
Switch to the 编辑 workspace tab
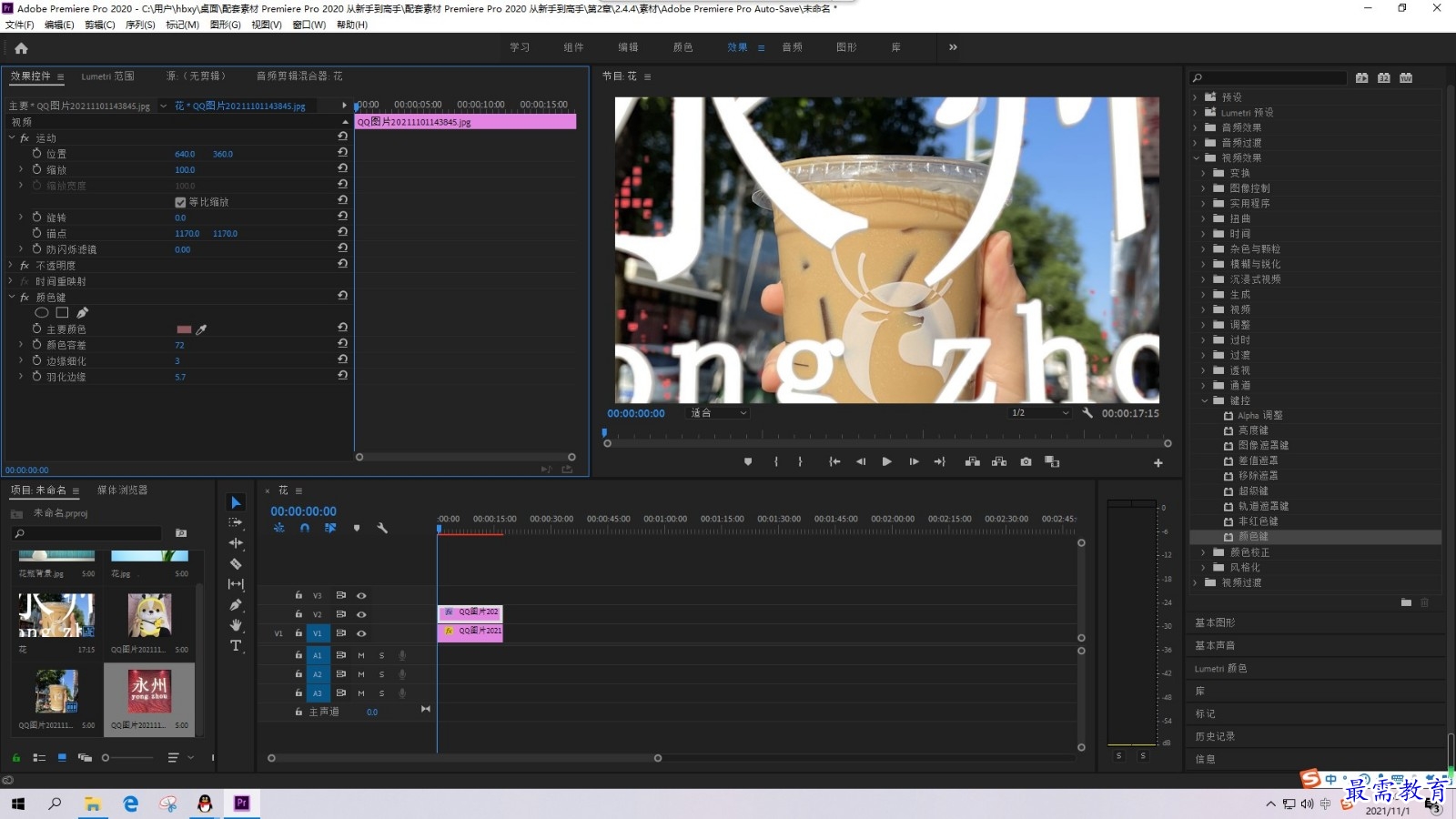628,47
